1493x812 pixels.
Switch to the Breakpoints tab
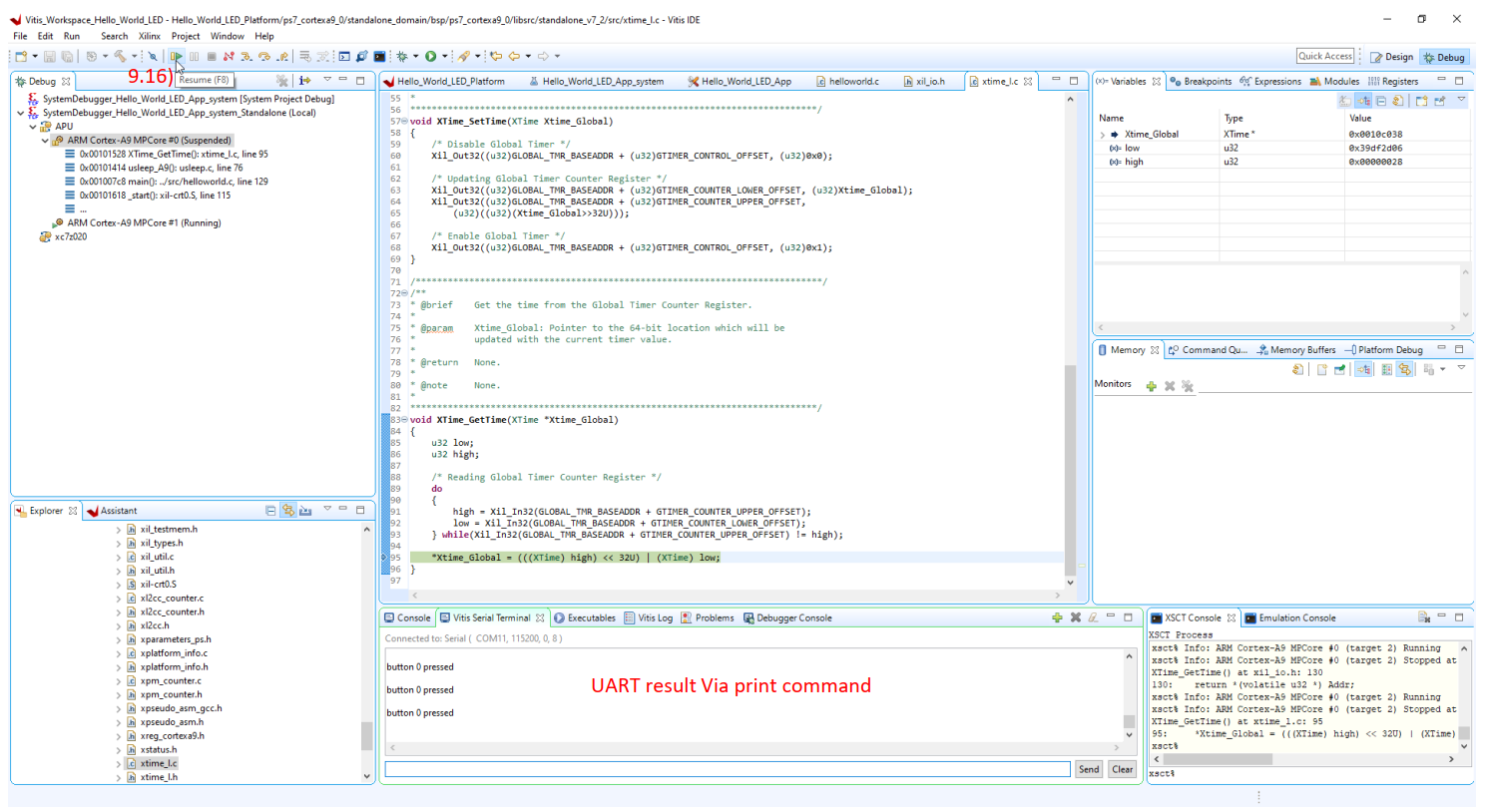1201,82
